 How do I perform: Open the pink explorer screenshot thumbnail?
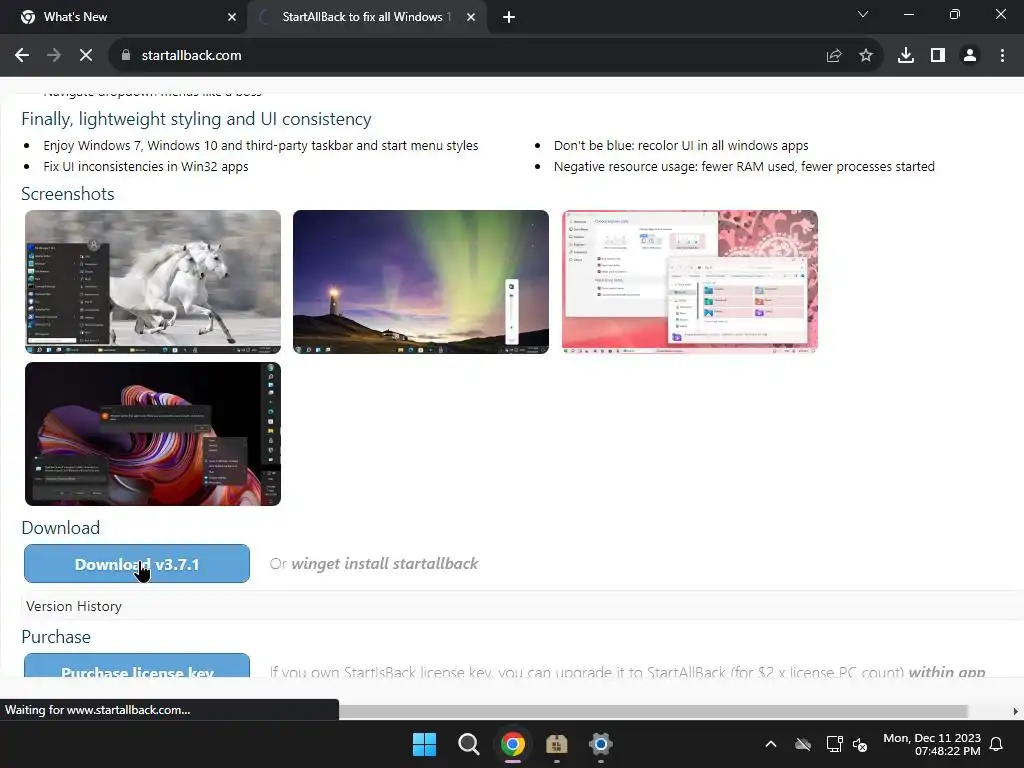(690, 282)
